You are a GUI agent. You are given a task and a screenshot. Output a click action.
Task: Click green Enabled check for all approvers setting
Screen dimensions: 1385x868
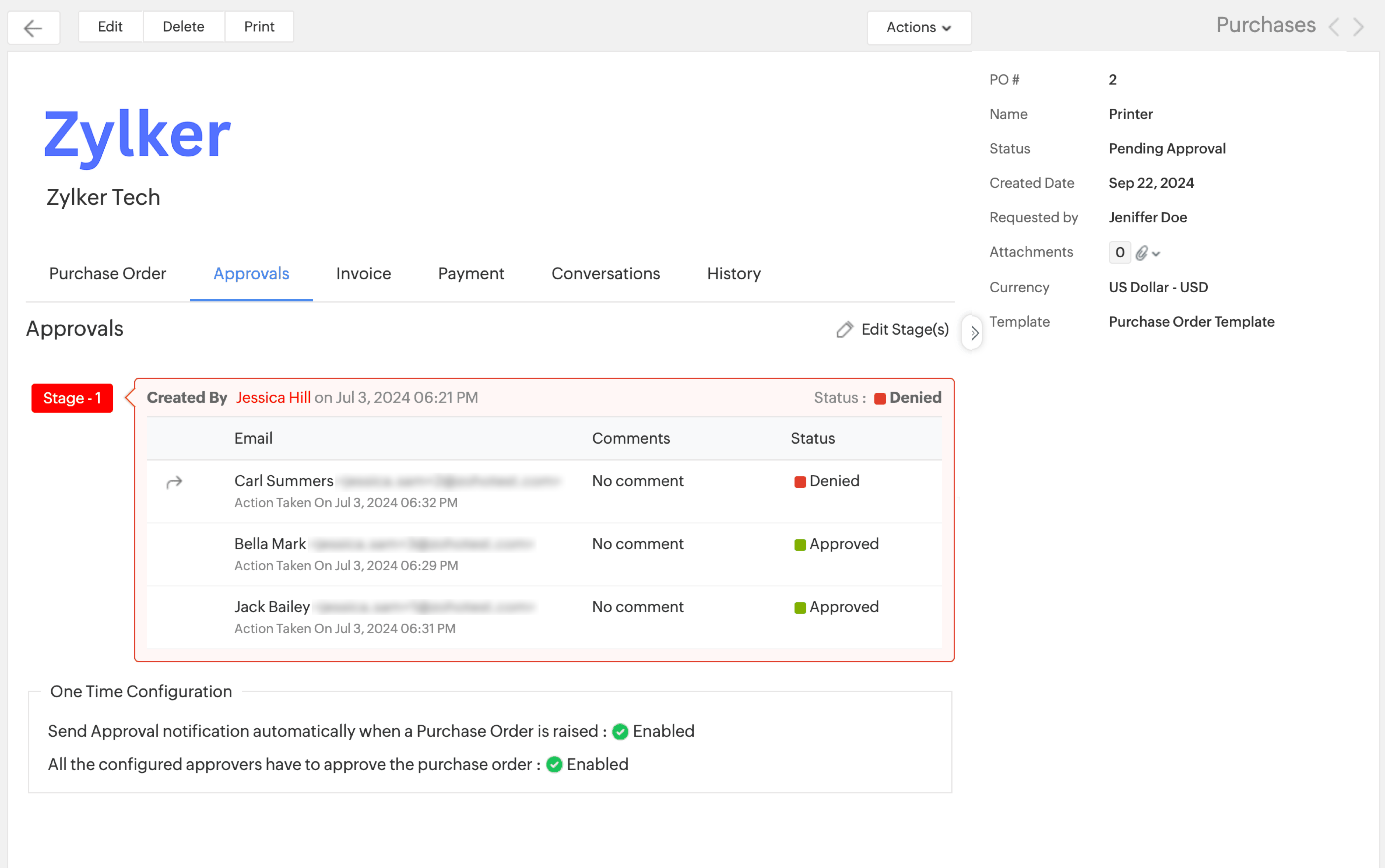554,765
